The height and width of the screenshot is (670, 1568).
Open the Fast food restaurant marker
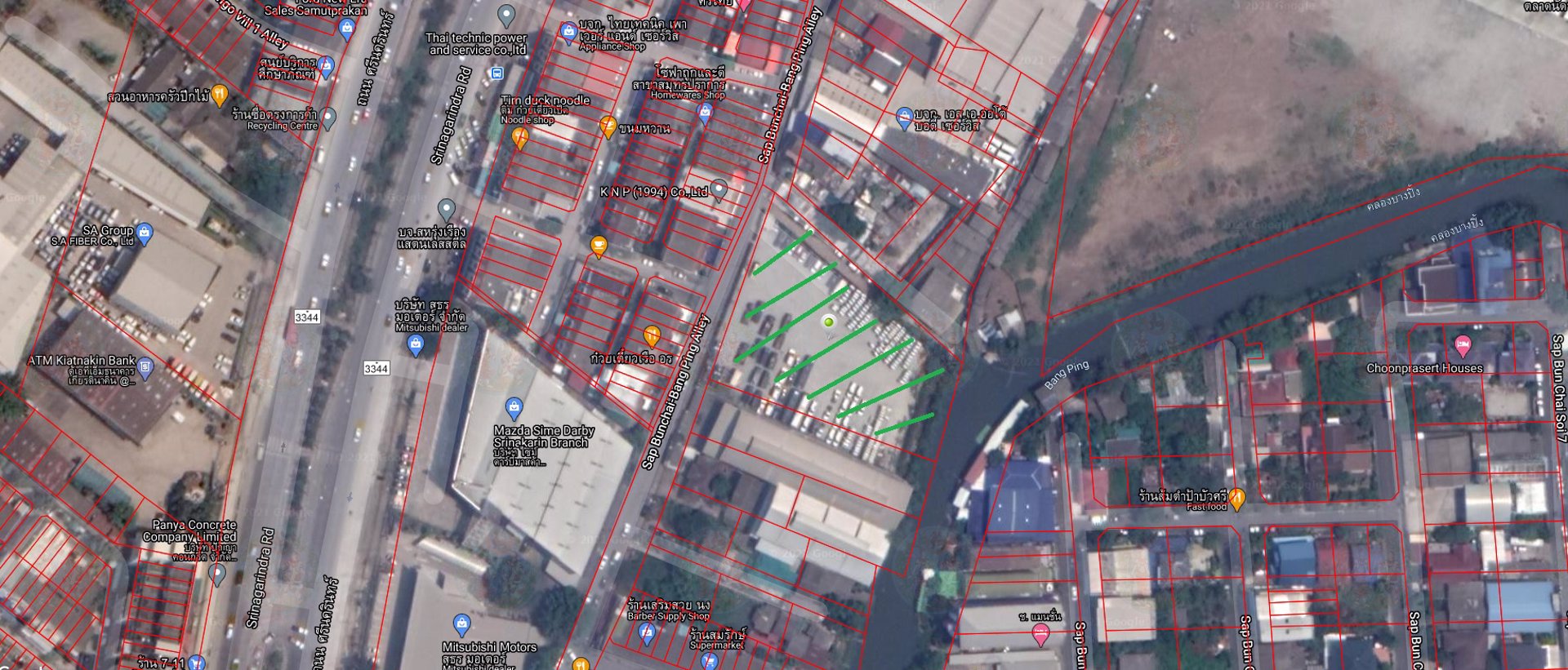(1237, 498)
